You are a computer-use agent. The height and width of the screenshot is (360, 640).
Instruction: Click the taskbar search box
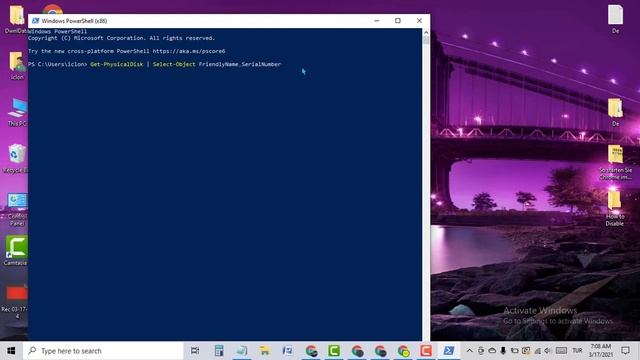tap(103, 351)
